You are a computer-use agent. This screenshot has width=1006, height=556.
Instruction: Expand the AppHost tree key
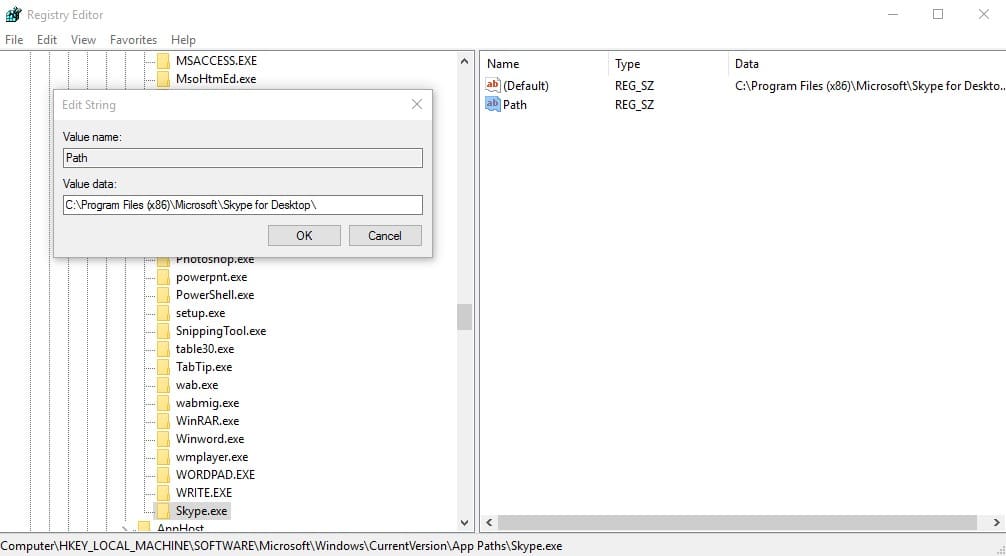coord(124,528)
